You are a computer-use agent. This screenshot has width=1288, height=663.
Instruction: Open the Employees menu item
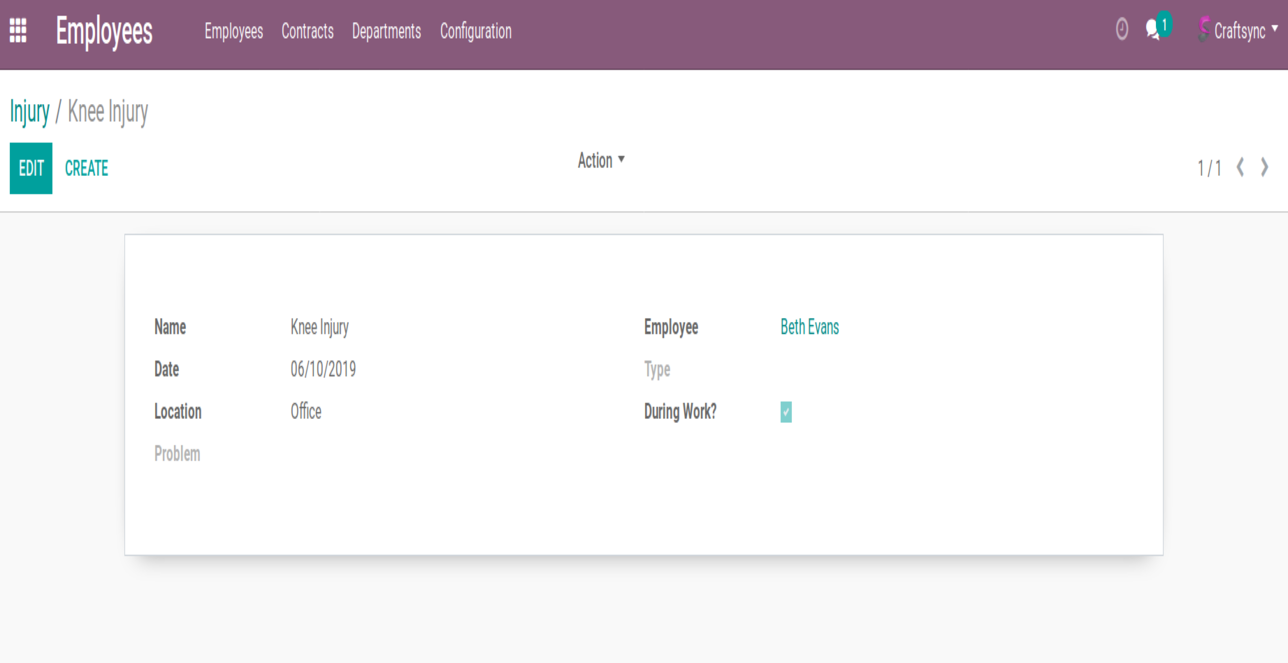point(233,31)
